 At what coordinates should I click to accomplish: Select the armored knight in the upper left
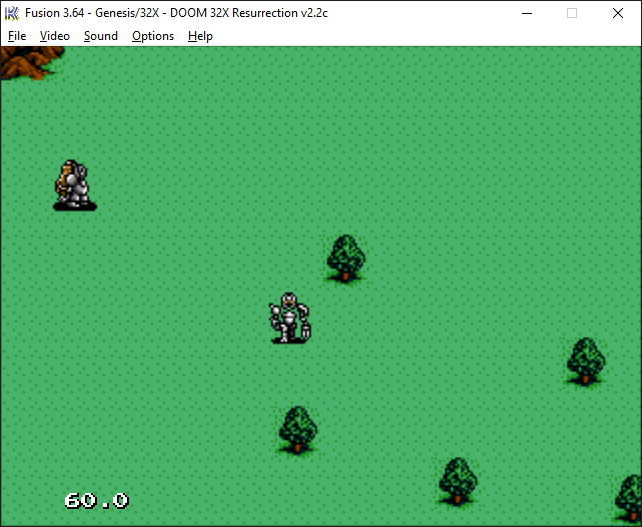(72, 183)
